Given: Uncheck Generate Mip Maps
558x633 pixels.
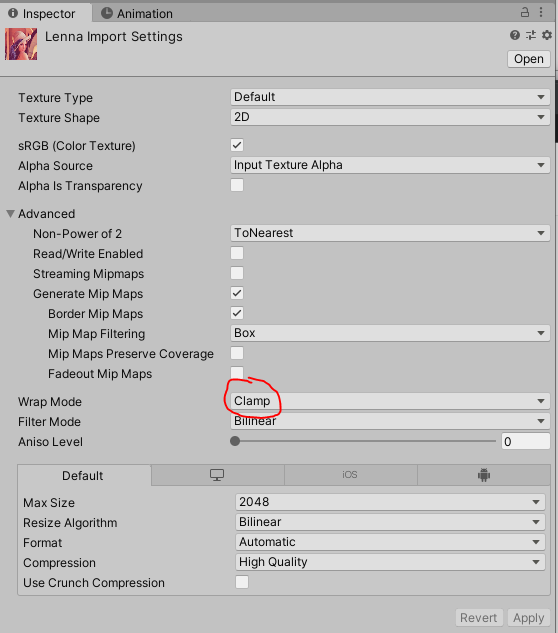Looking at the screenshot, I should (237, 293).
